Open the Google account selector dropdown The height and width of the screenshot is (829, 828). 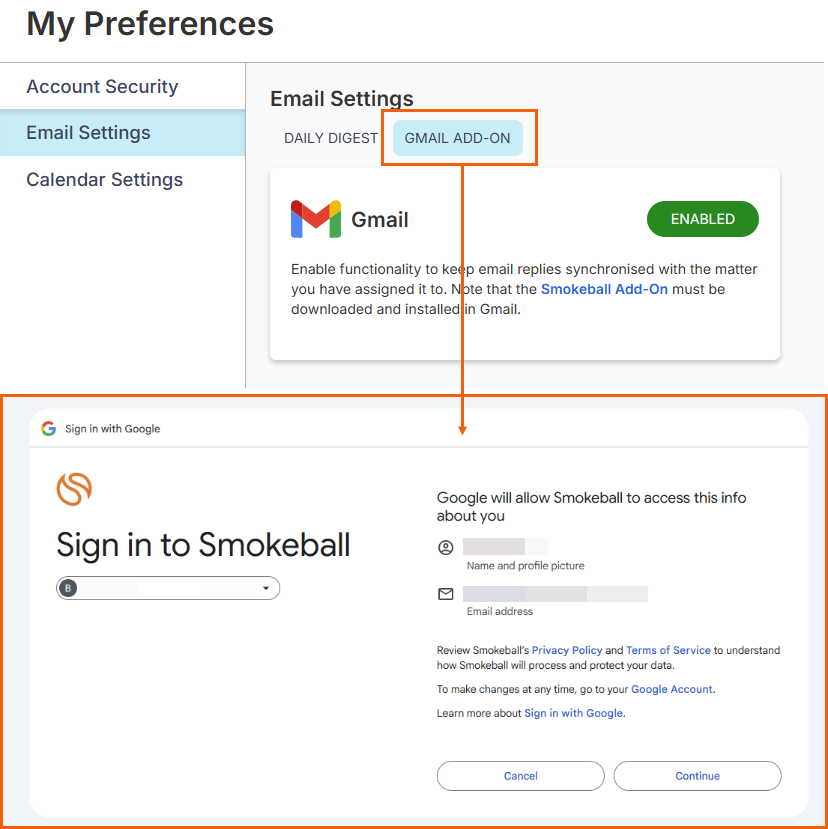pyautogui.click(x=168, y=588)
